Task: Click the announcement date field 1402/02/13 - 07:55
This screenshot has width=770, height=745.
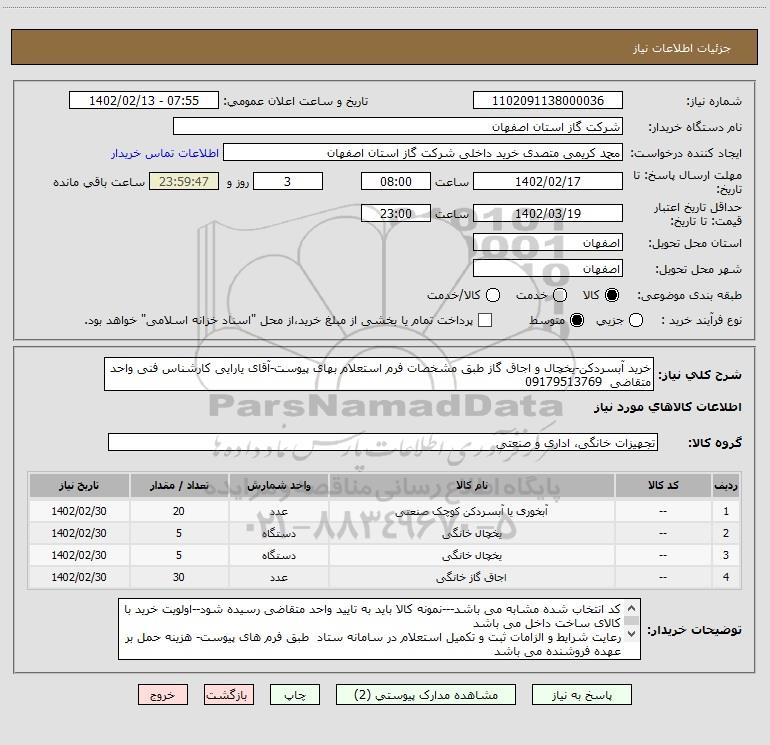Action: (x=144, y=101)
